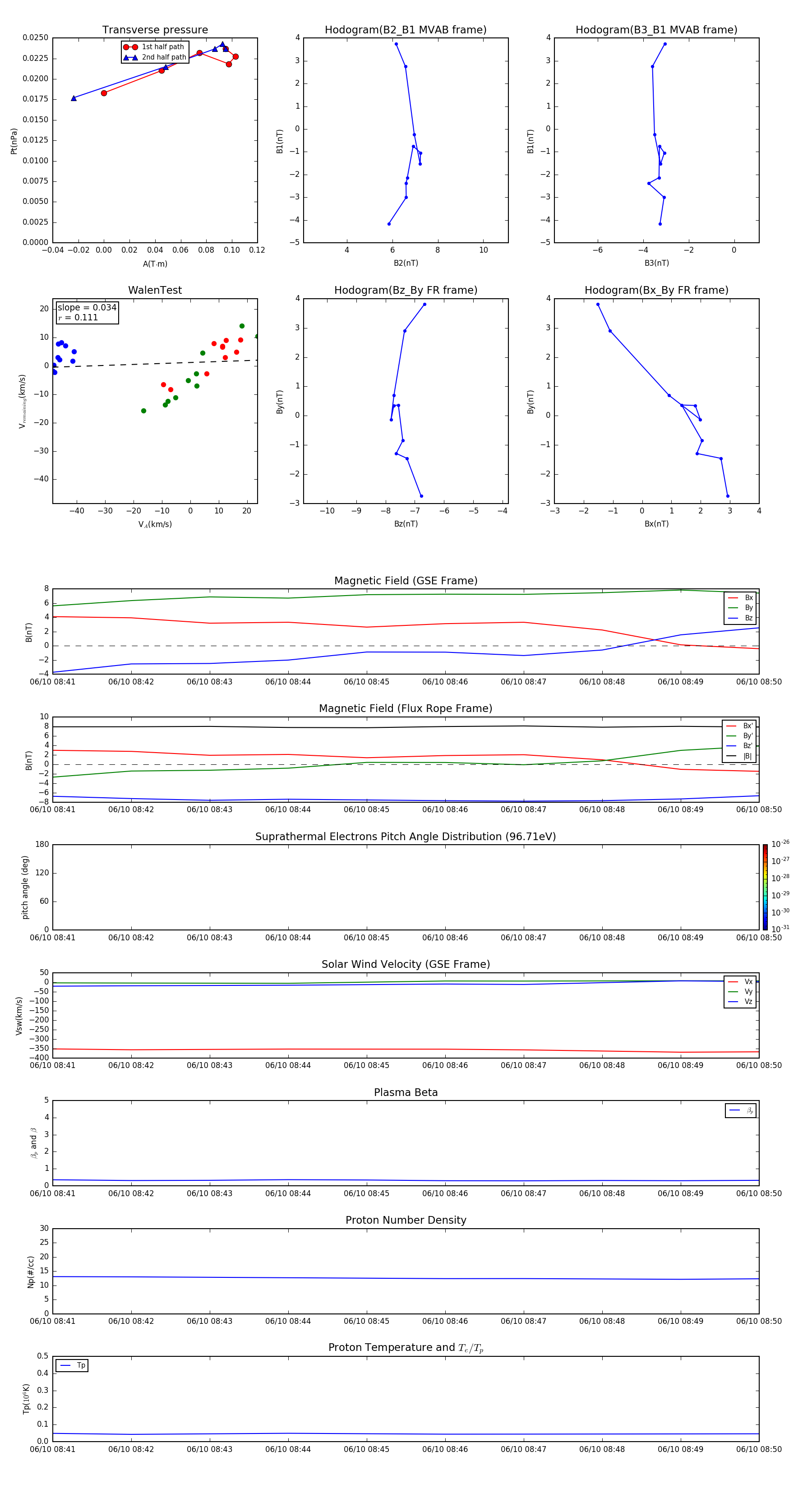
Task: Click the 'B3(nT)' x-axis label
Action: (656, 263)
